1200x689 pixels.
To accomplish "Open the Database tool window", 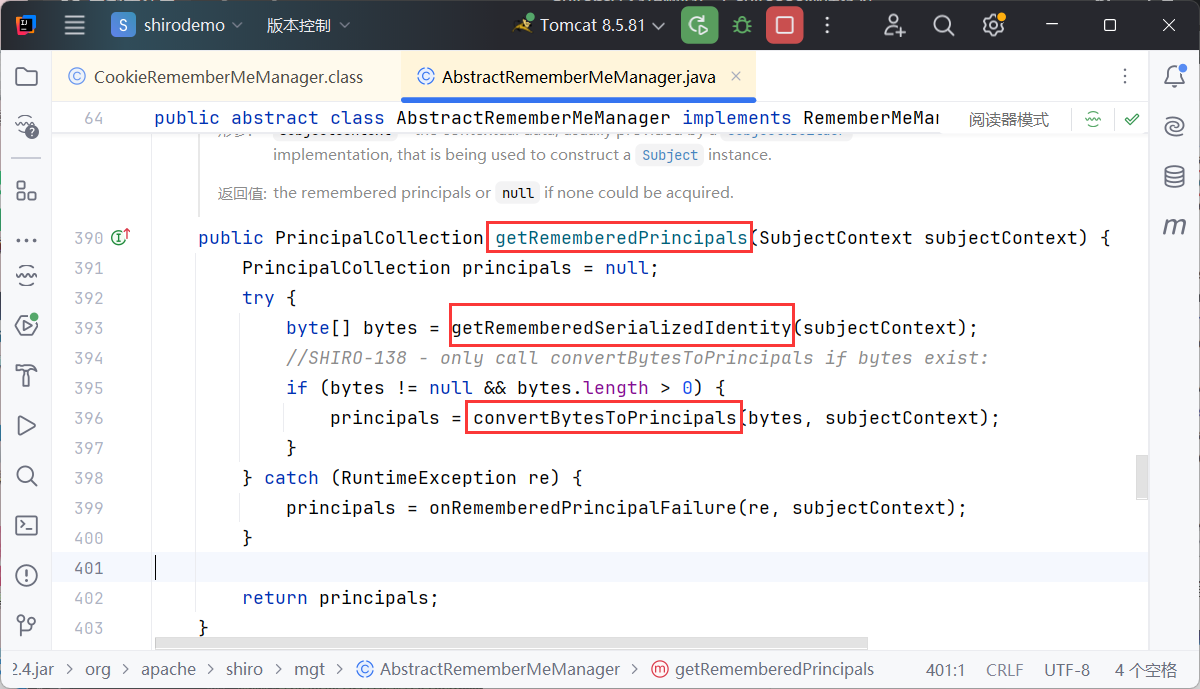I will point(1174,177).
